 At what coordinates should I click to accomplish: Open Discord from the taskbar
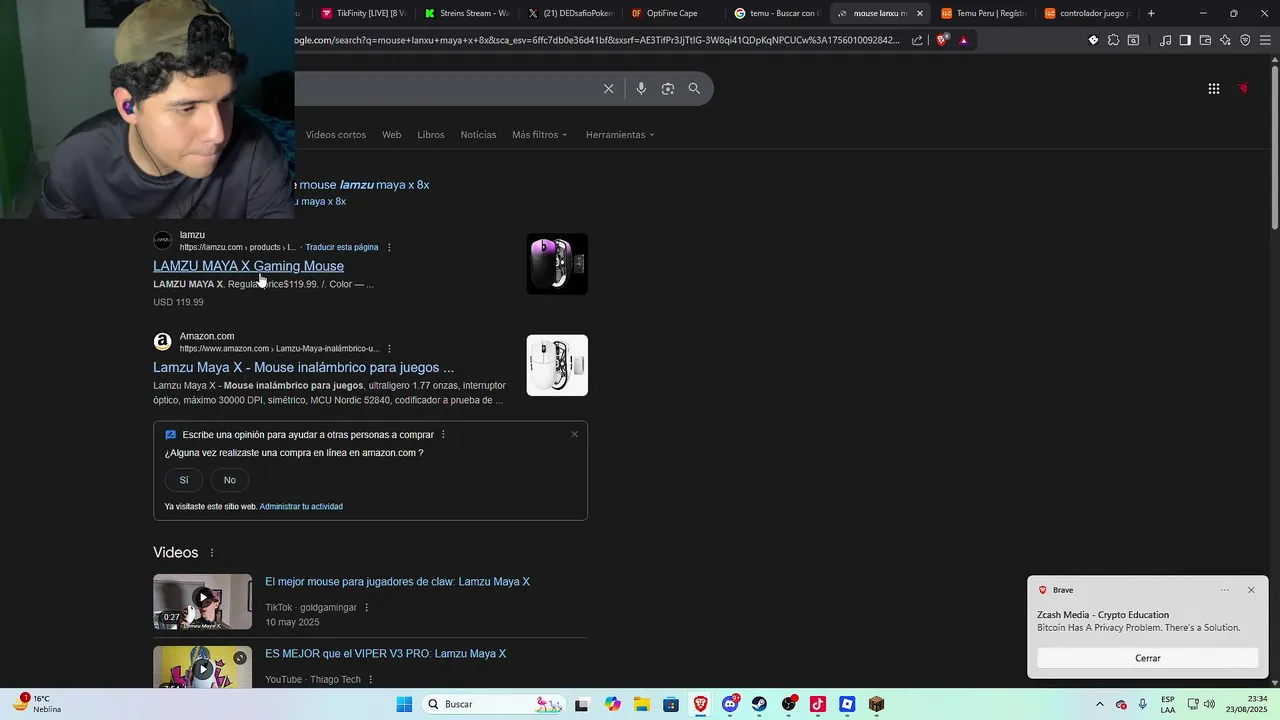[x=730, y=704]
